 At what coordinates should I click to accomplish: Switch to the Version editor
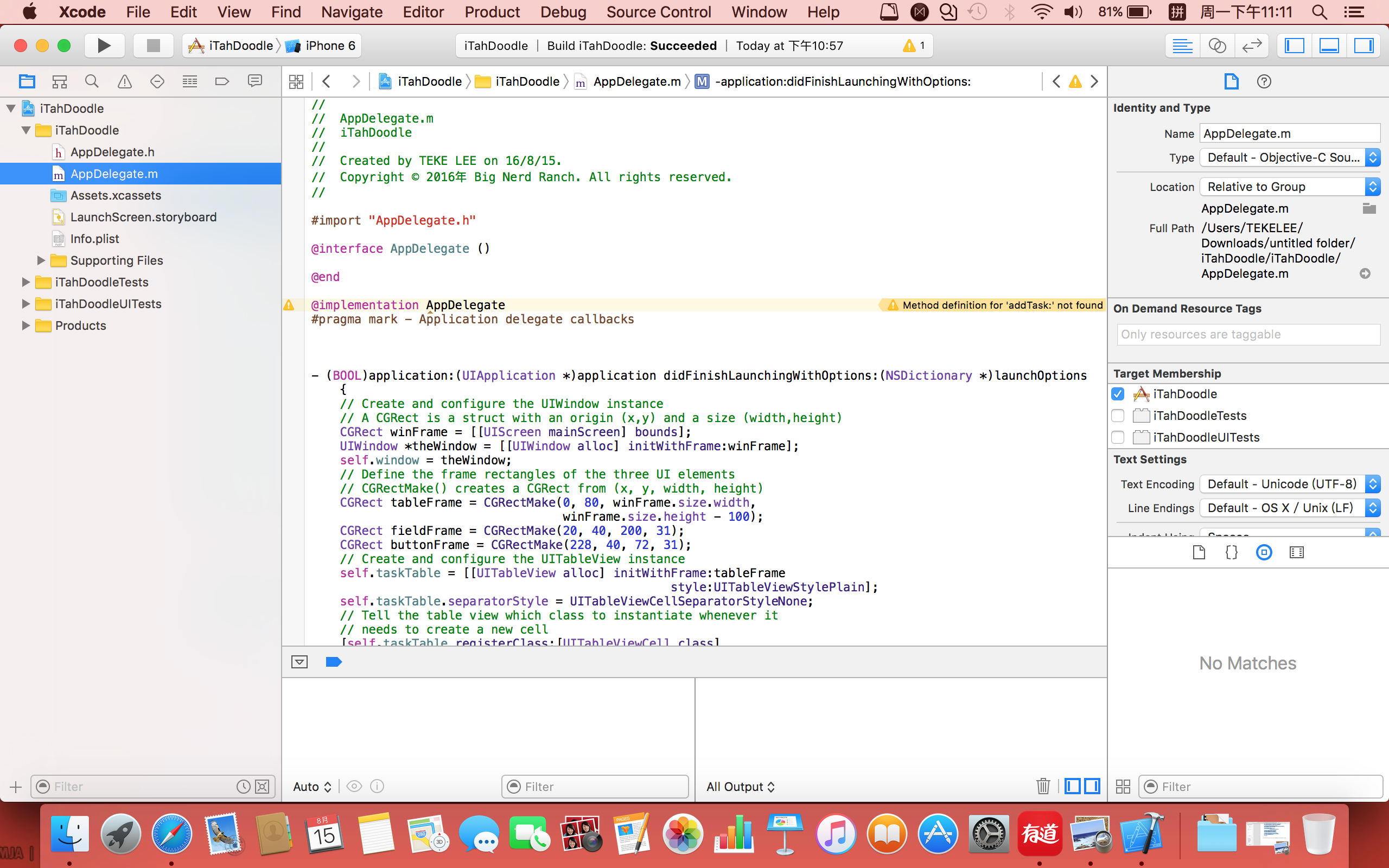1251,46
